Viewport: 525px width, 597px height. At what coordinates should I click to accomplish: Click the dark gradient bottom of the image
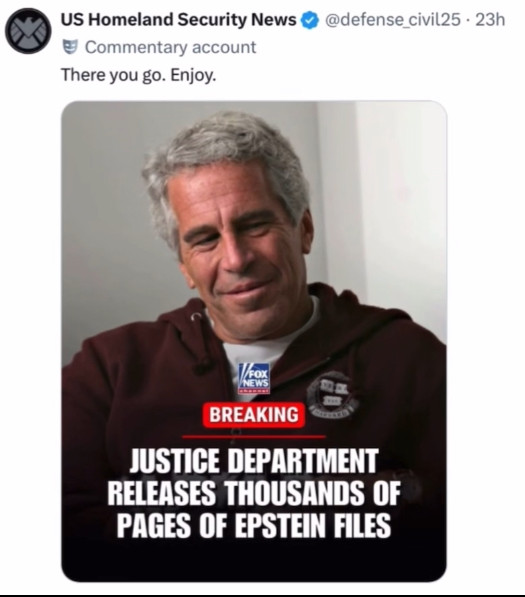point(254,562)
